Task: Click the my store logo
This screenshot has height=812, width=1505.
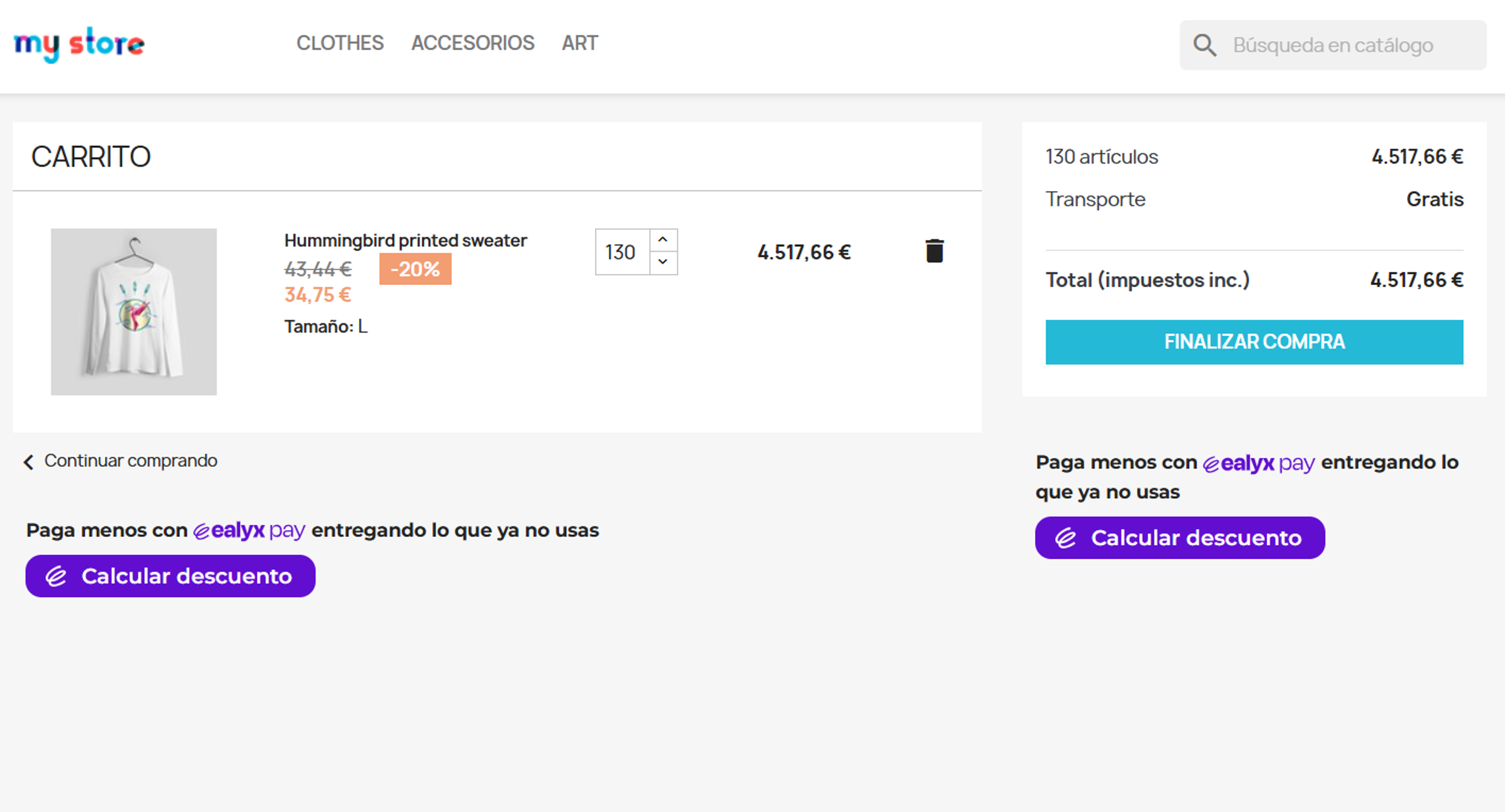Action: (x=79, y=44)
